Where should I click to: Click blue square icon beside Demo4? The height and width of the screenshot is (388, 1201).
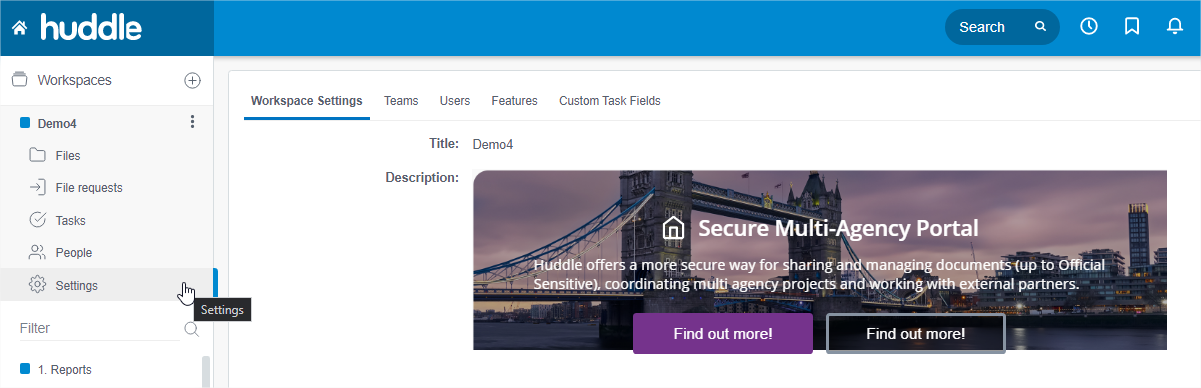click(25, 123)
